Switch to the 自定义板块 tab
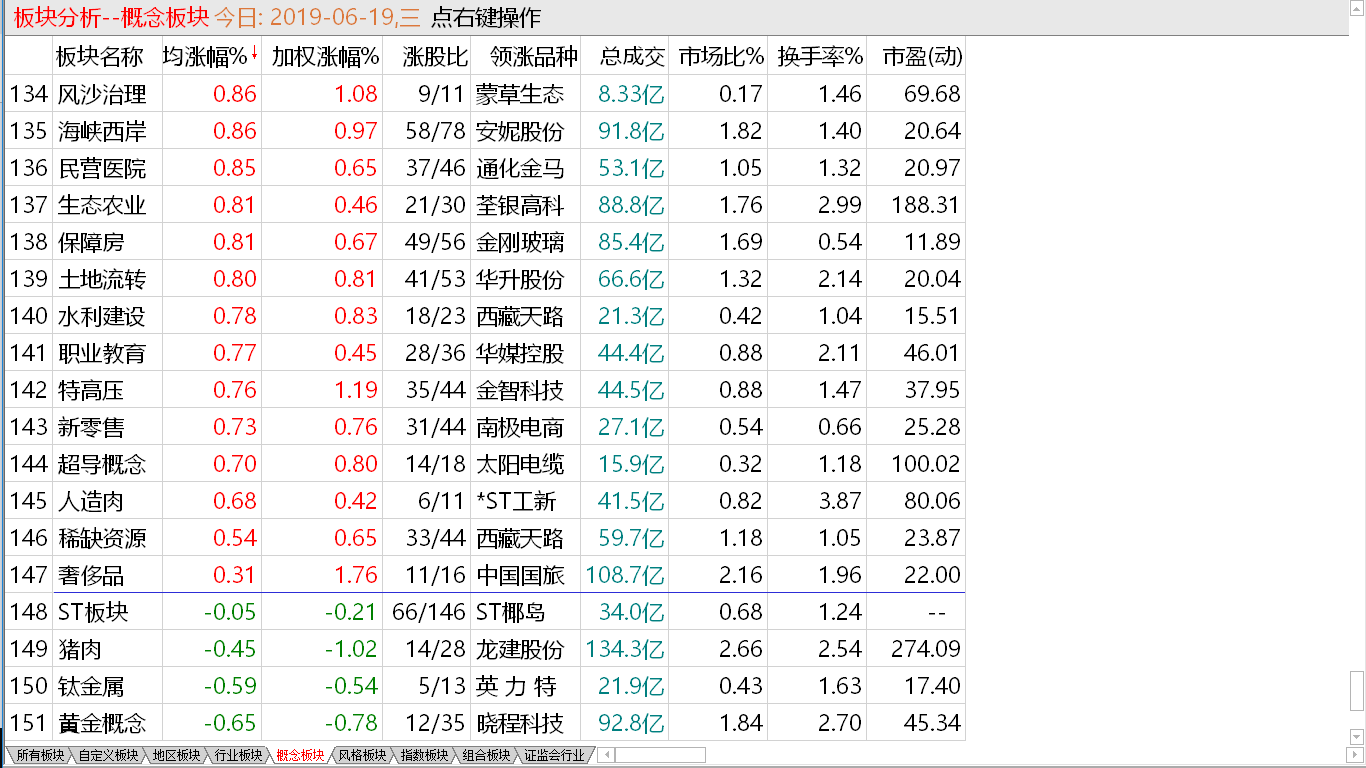This screenshot has width=1366, height=768. pyautogui.click(x=108, y=755)
